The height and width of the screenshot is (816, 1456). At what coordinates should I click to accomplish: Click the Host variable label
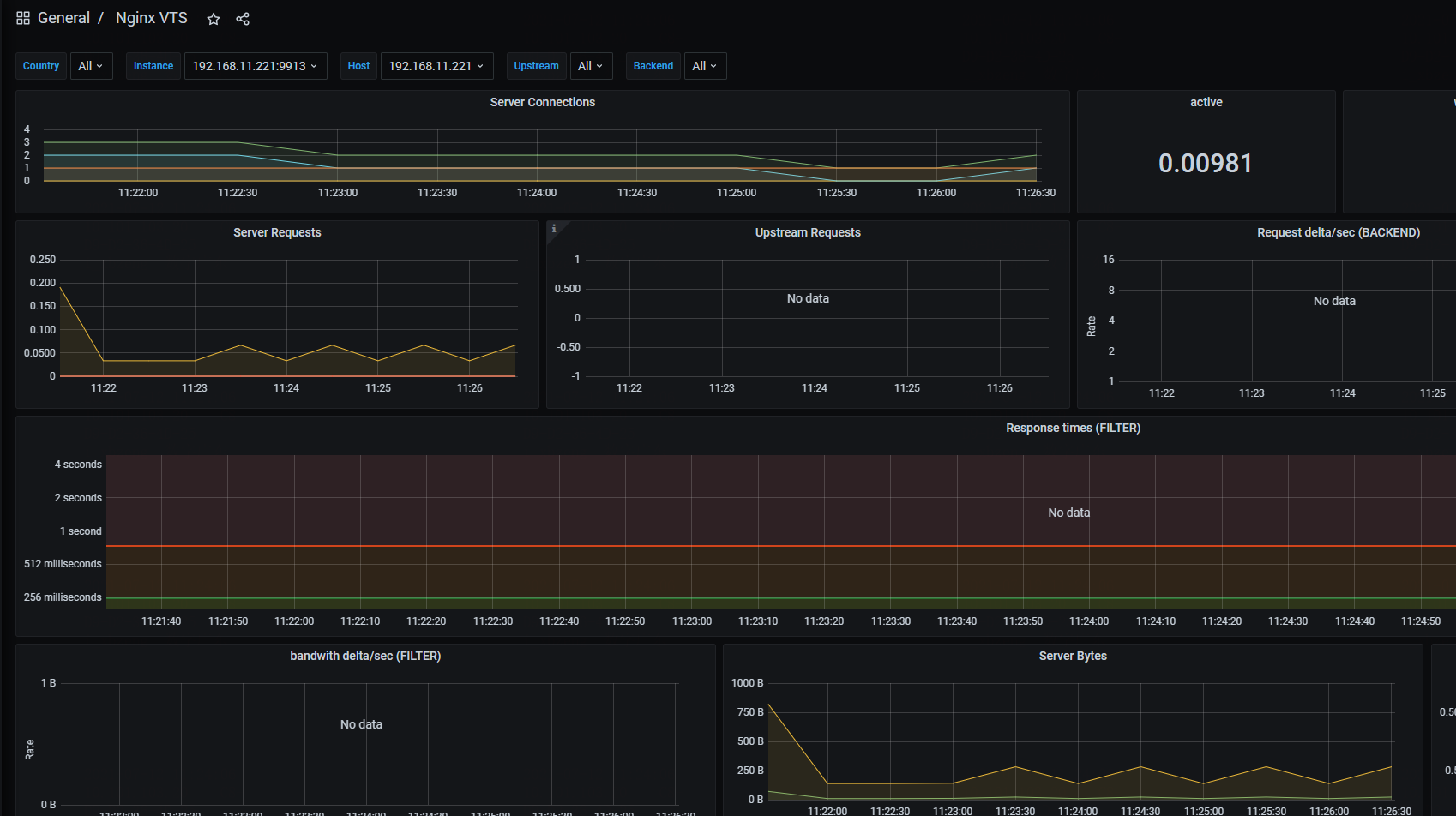358,66
